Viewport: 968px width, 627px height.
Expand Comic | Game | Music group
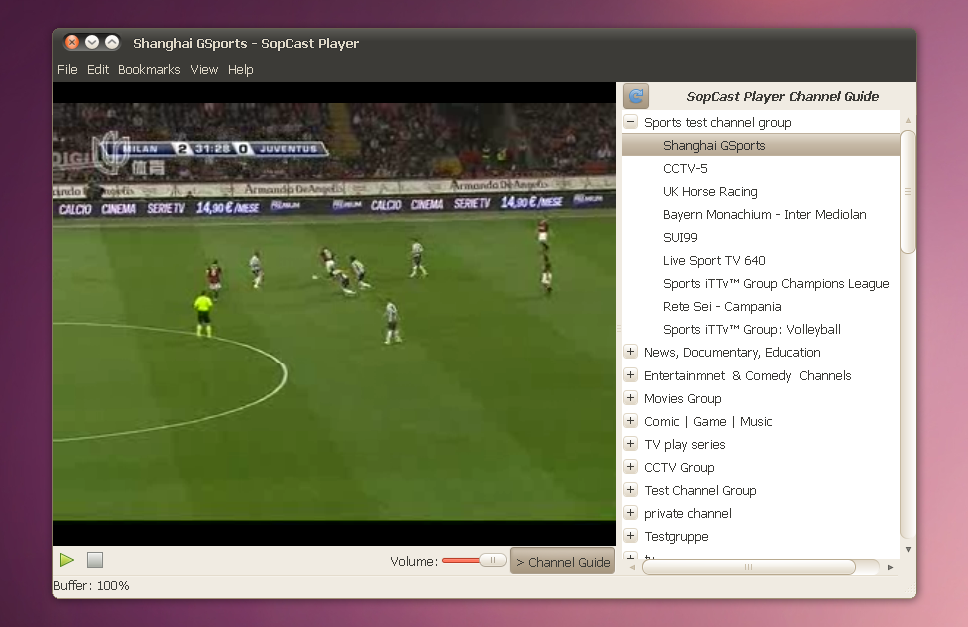(630, 421)
